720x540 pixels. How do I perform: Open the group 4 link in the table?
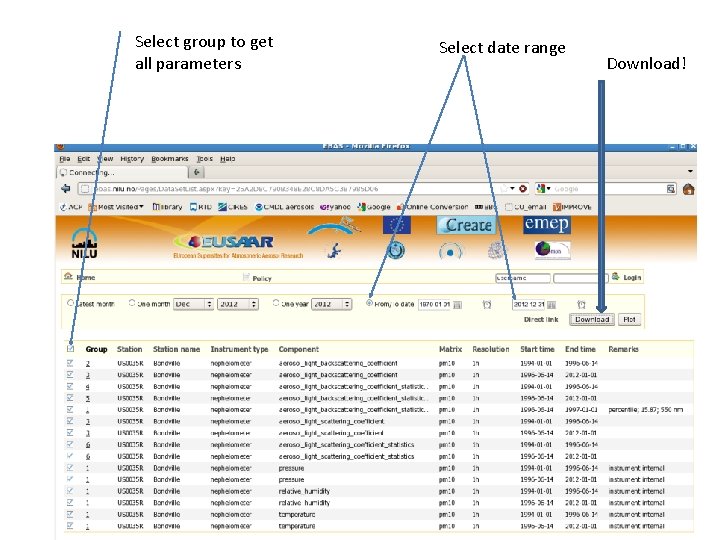pos(88,387)
